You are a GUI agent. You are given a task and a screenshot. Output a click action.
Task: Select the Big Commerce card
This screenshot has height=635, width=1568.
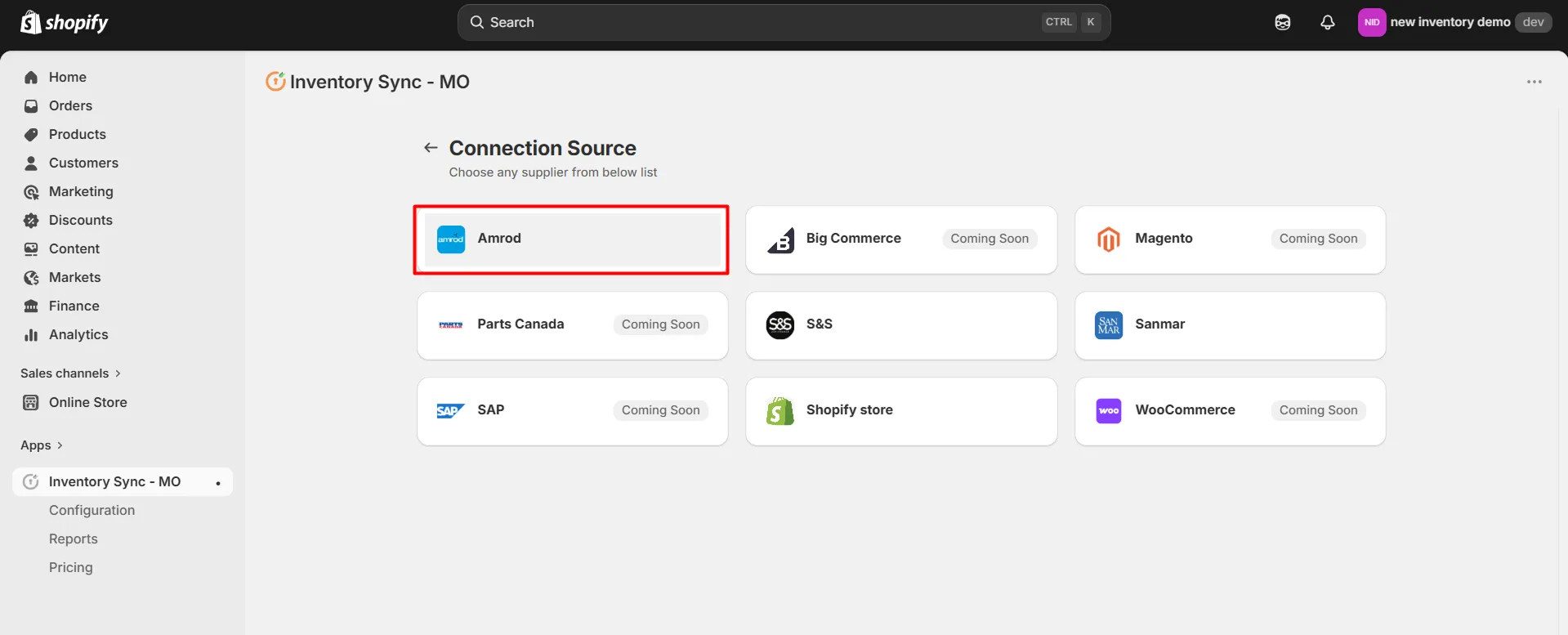click(x=901, y=239)
